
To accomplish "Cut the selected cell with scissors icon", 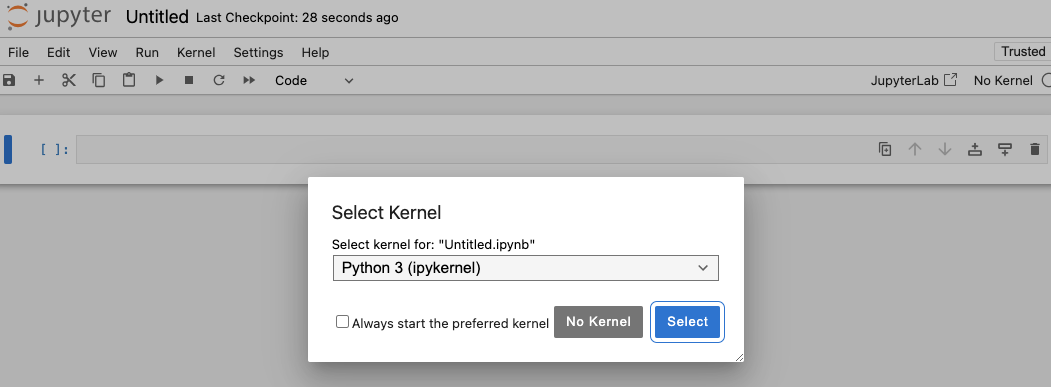I will pos(68,80).
